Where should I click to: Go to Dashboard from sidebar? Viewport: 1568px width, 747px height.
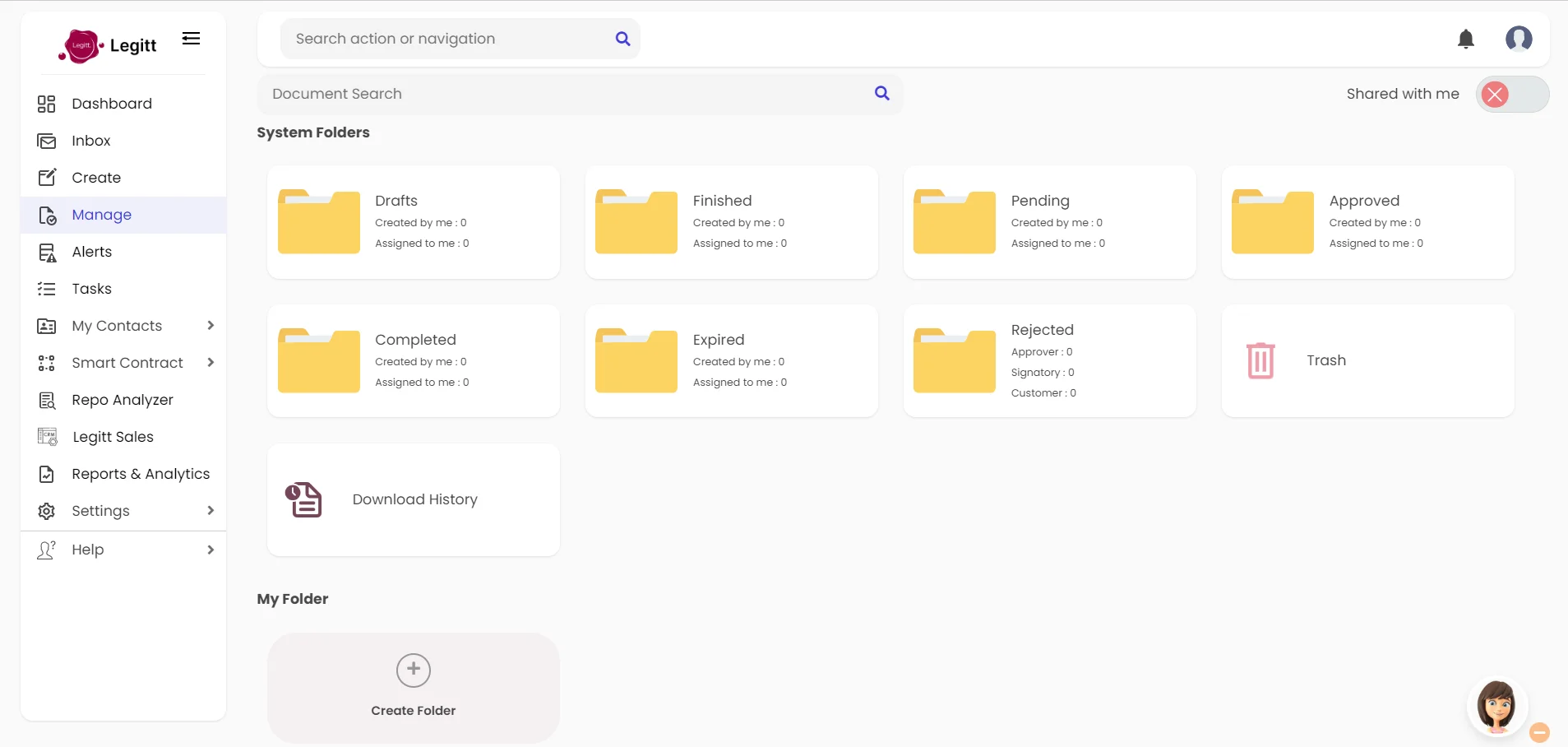pos(112,104)
